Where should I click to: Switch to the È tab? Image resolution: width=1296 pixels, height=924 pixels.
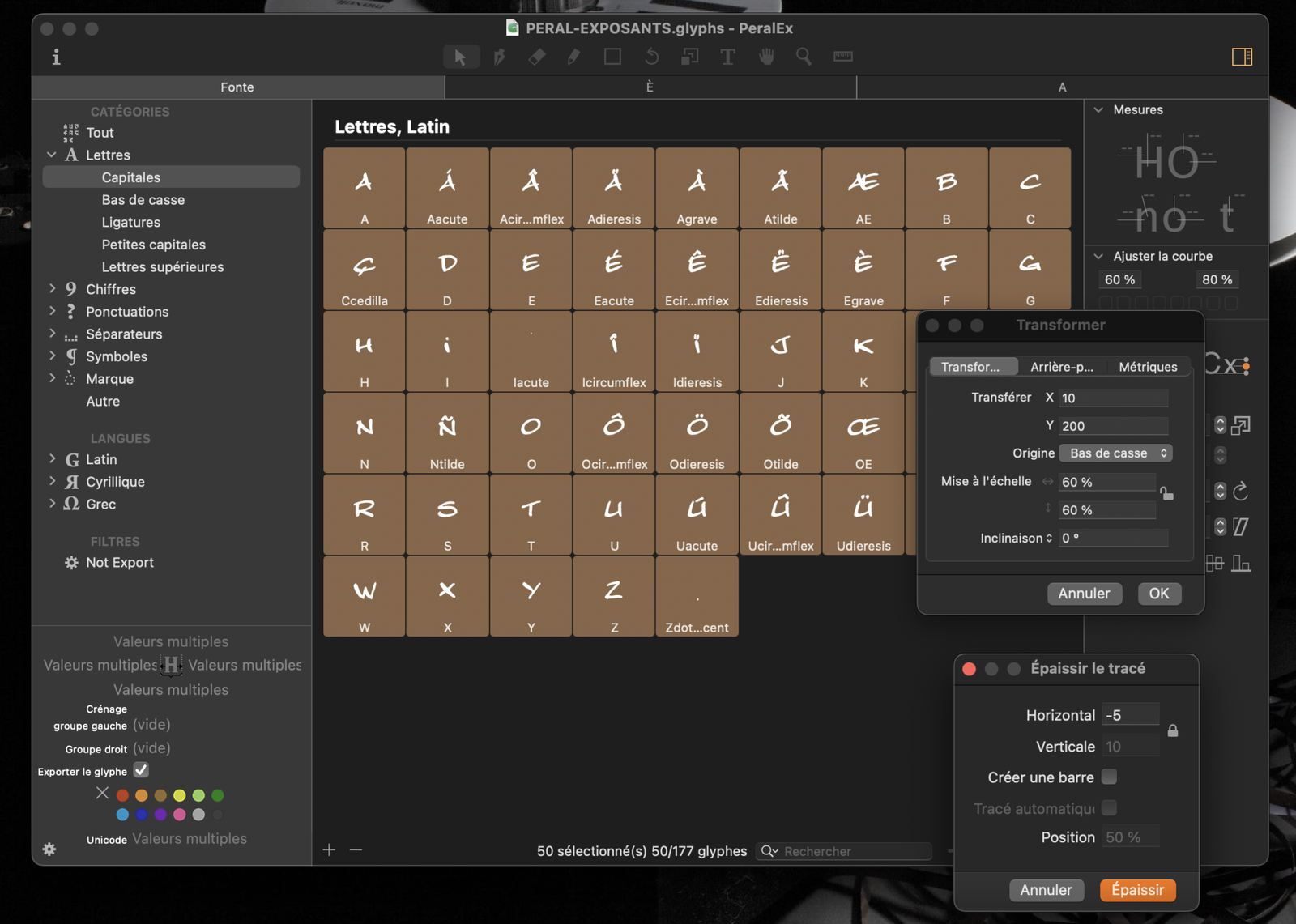coord(650,87)
